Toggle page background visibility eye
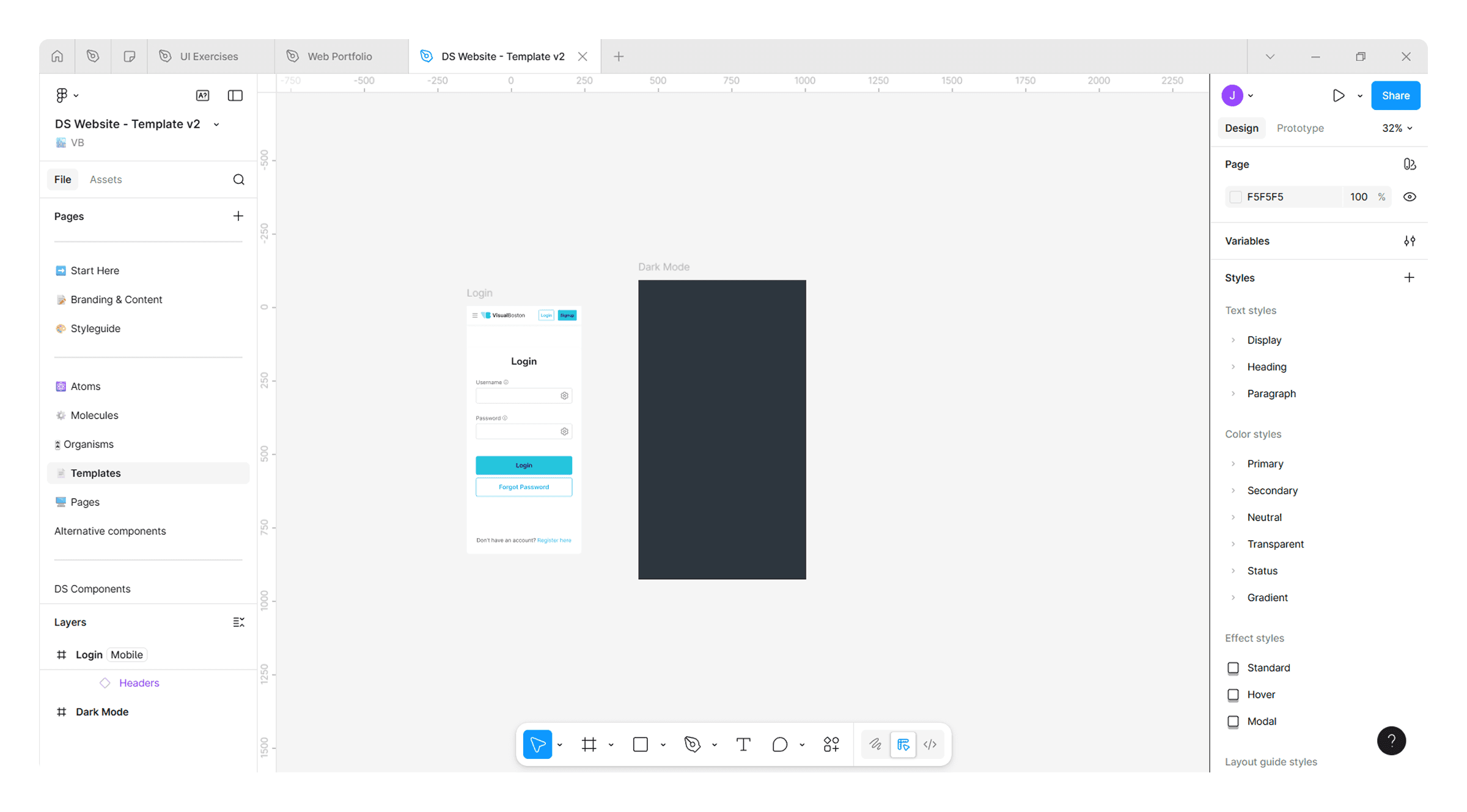 point(1409,197)
